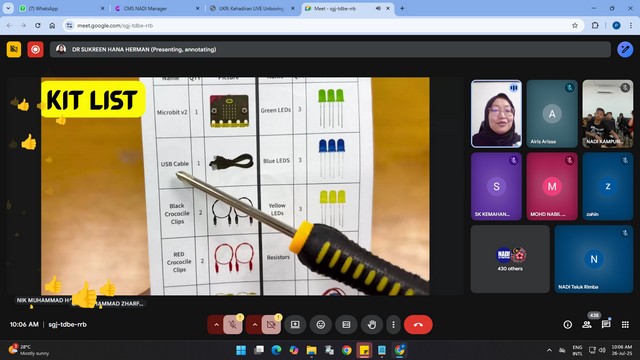Open the activities grid icon

click(625, 324)
